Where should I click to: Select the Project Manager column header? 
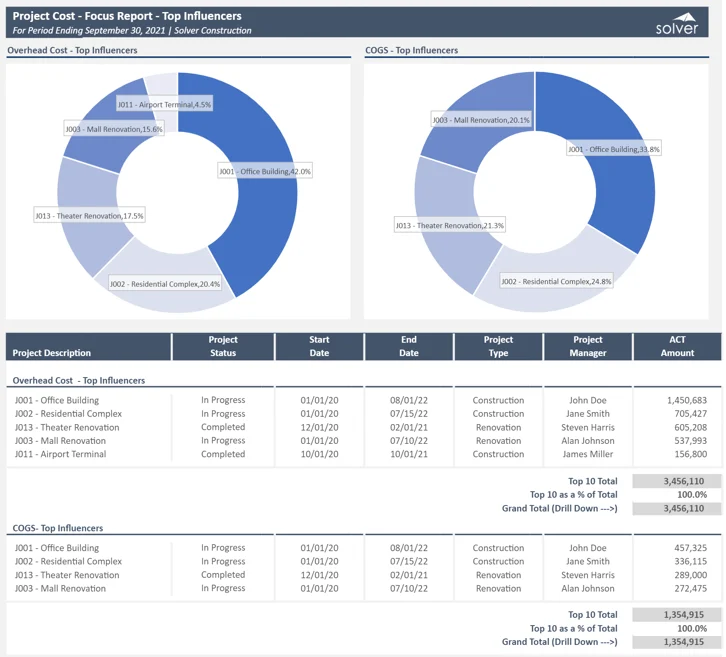click(587, 346)
